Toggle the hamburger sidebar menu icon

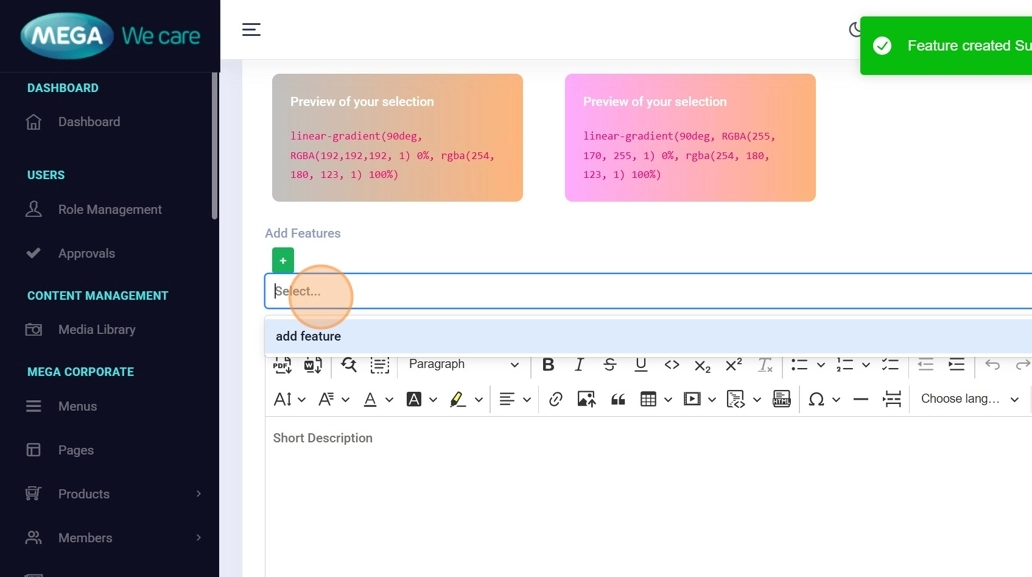point(251,30)
